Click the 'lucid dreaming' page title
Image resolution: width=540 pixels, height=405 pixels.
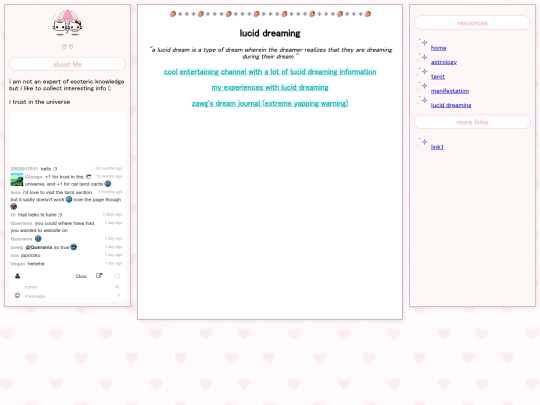tap(270, 33)
